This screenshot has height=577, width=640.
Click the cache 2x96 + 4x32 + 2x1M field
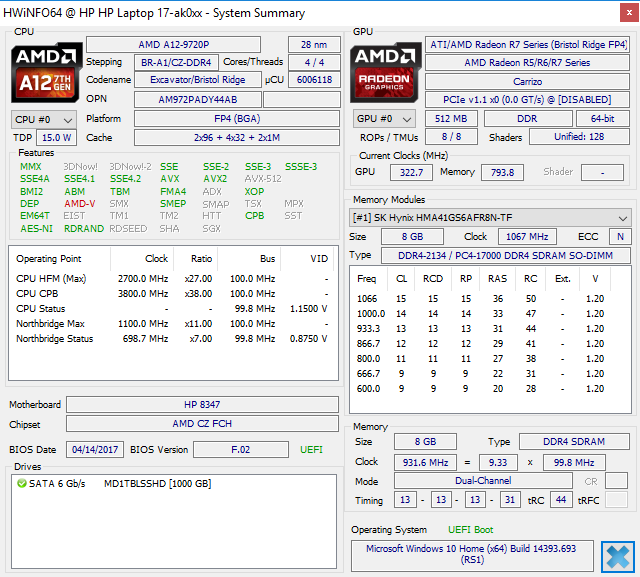point(237,138)
